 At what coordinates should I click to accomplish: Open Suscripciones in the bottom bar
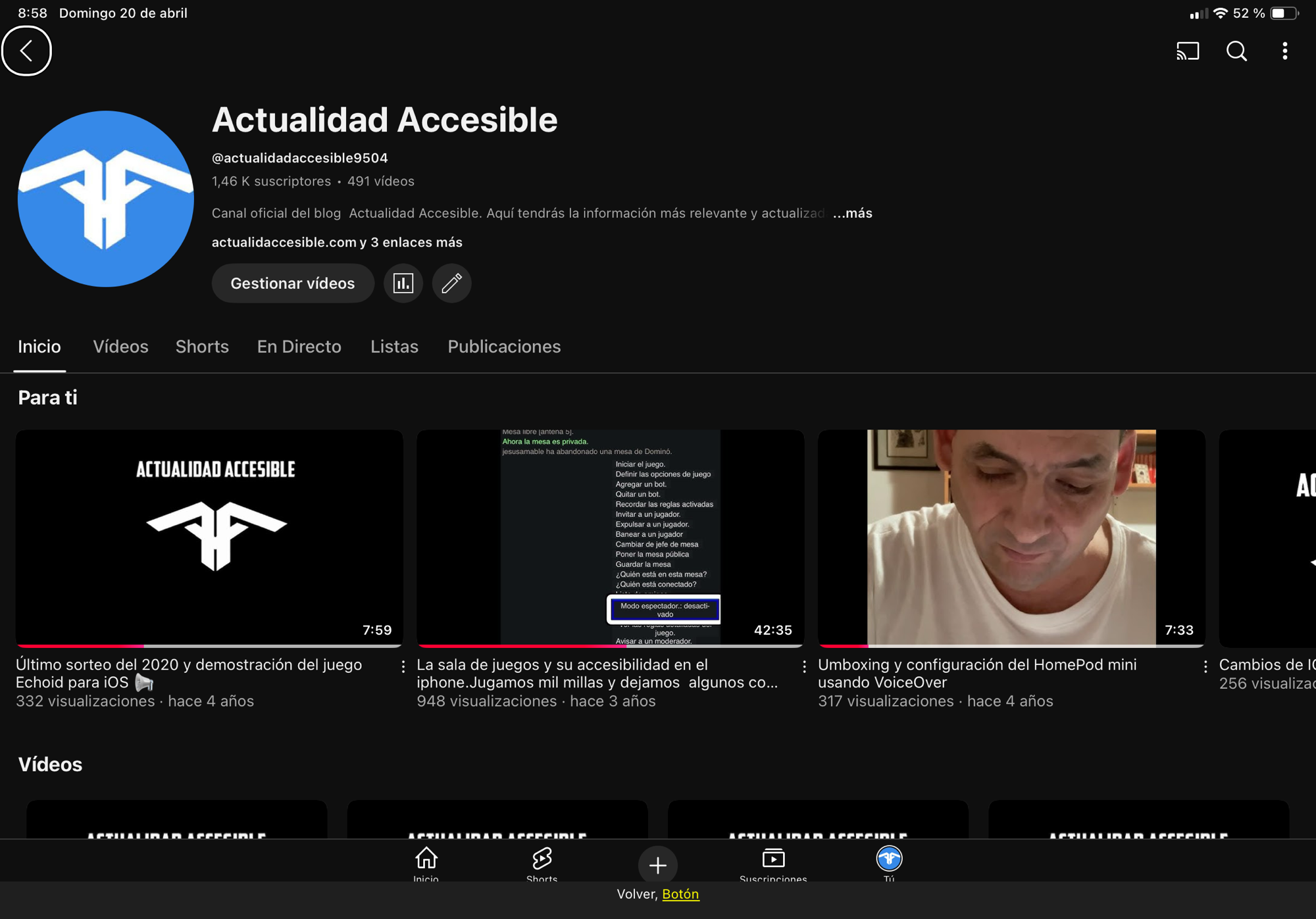coord(773,864)
